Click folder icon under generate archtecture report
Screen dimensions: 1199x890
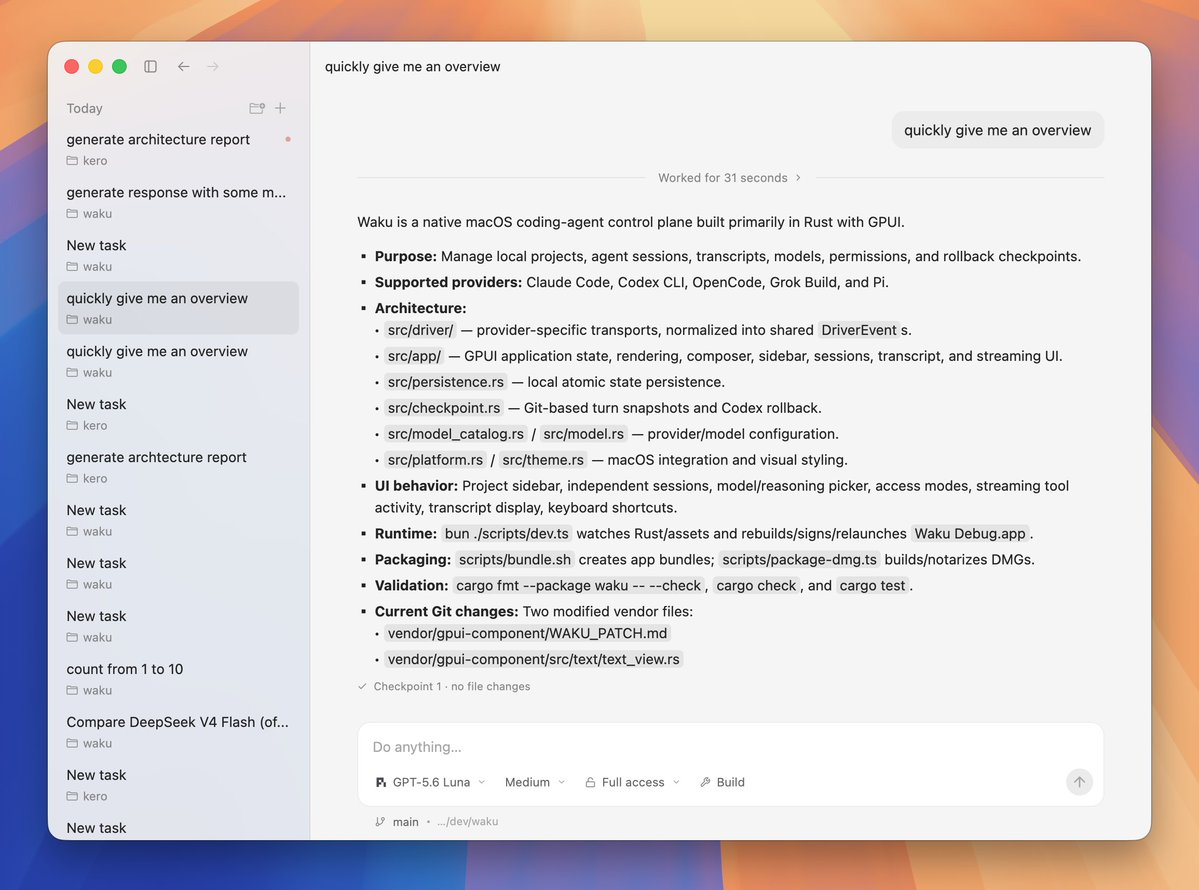pos(72,479)
